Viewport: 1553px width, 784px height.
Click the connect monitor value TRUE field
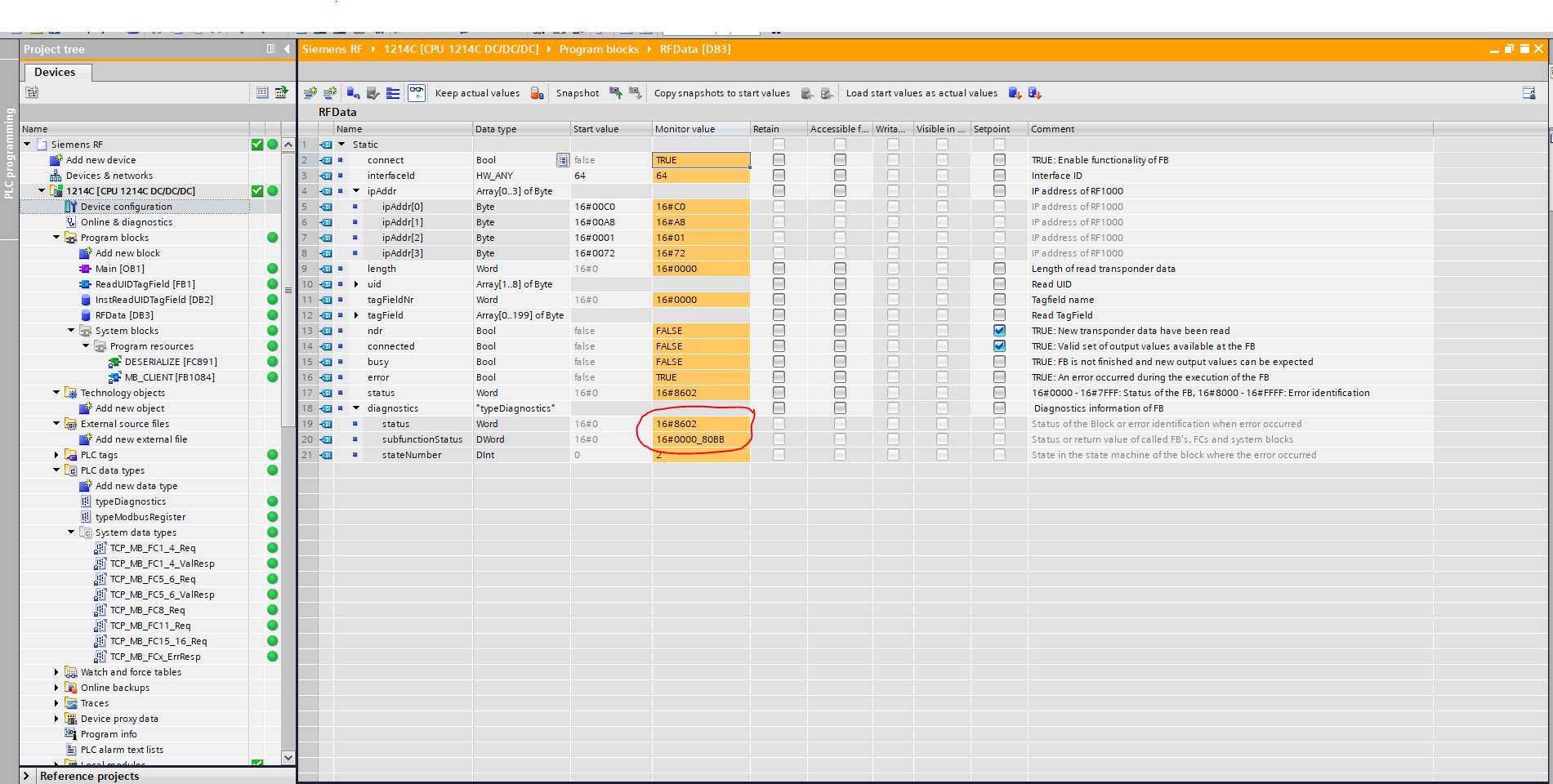700,160
